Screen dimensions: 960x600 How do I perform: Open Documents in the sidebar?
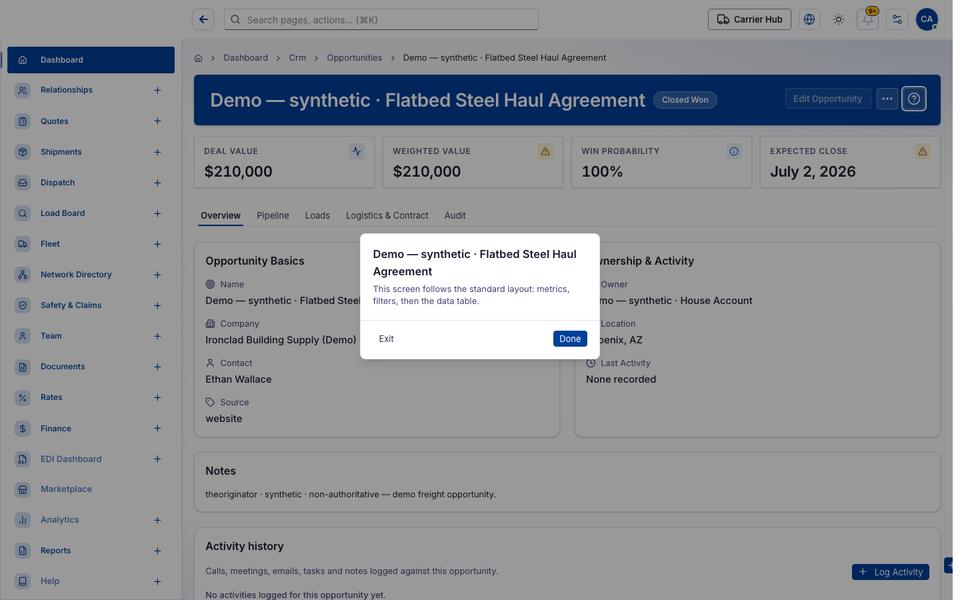point(91,367)
